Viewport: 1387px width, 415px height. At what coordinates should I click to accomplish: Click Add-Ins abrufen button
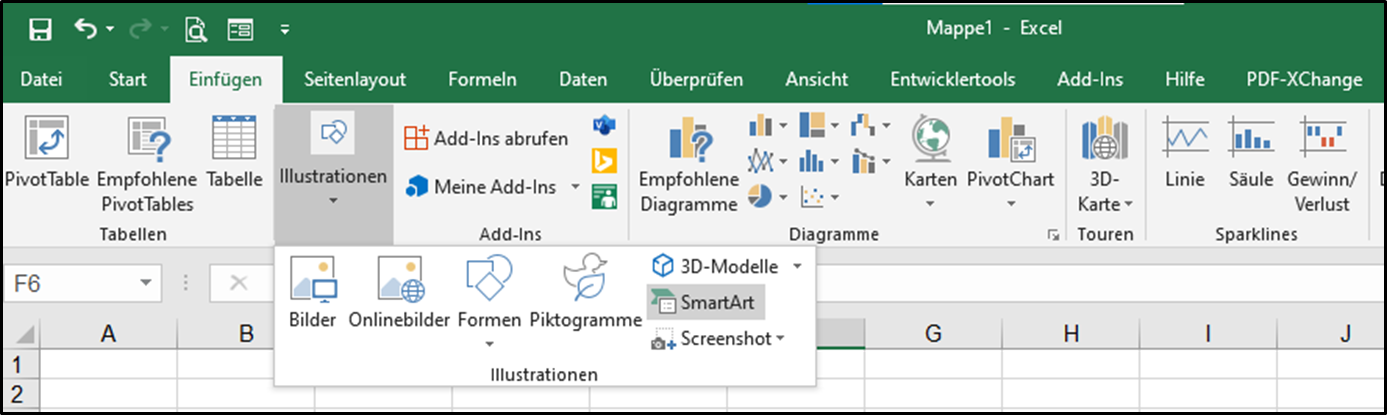[x=486, y=139]
